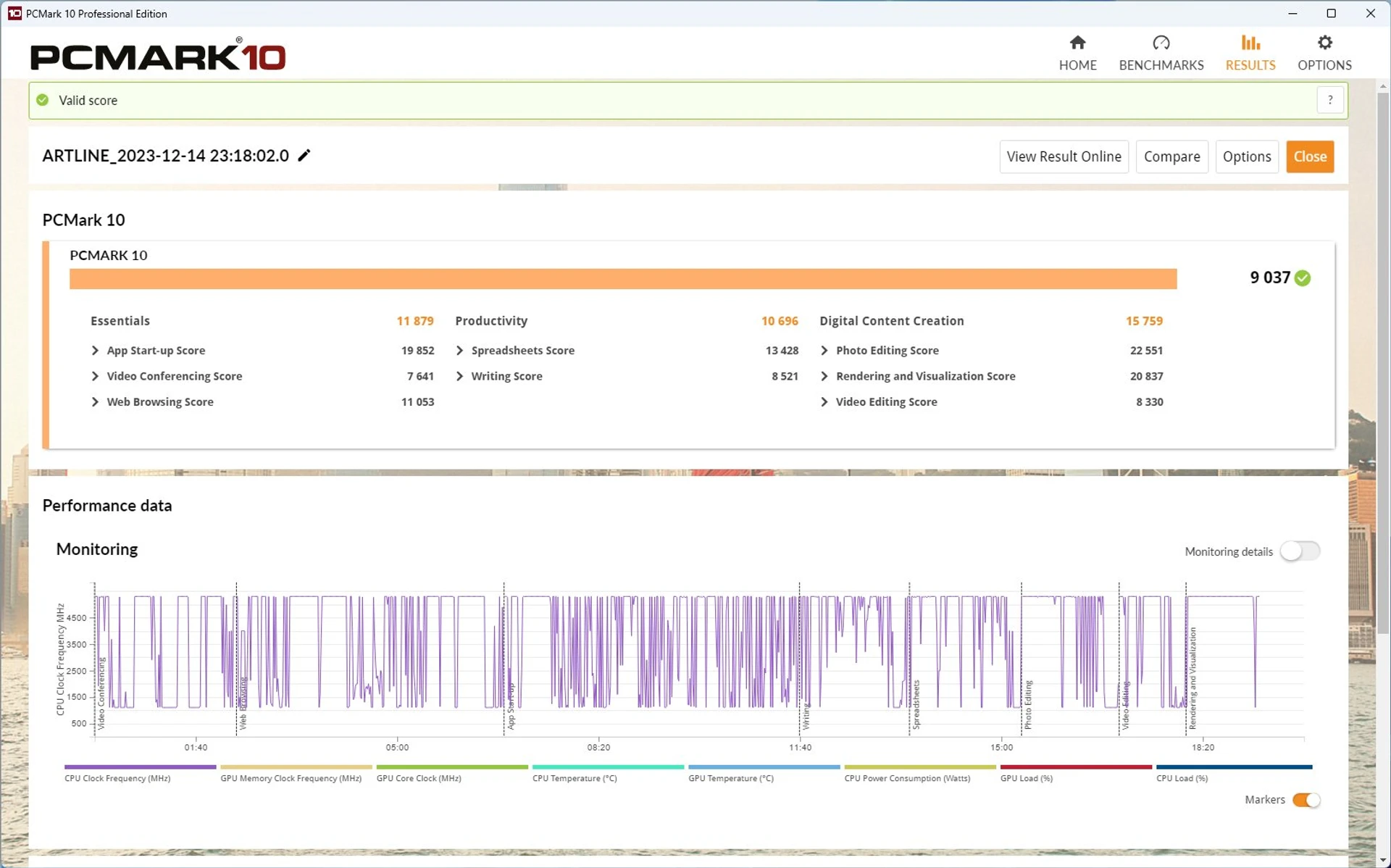
Task: Toggle GPU Core Clock legend swatch
Action: pos(452,767)
